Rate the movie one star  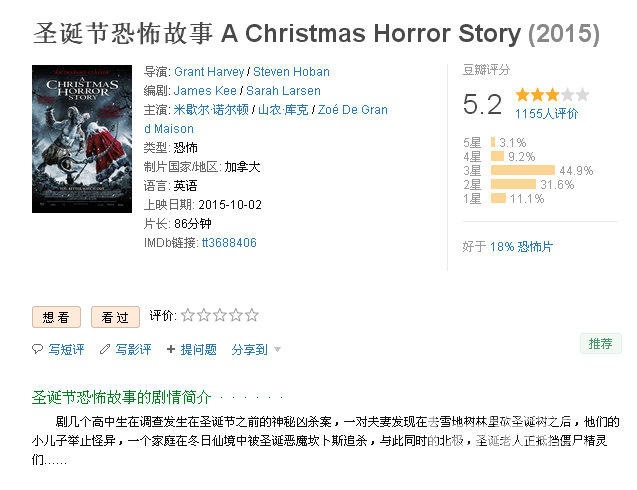[x=188, y=315]
